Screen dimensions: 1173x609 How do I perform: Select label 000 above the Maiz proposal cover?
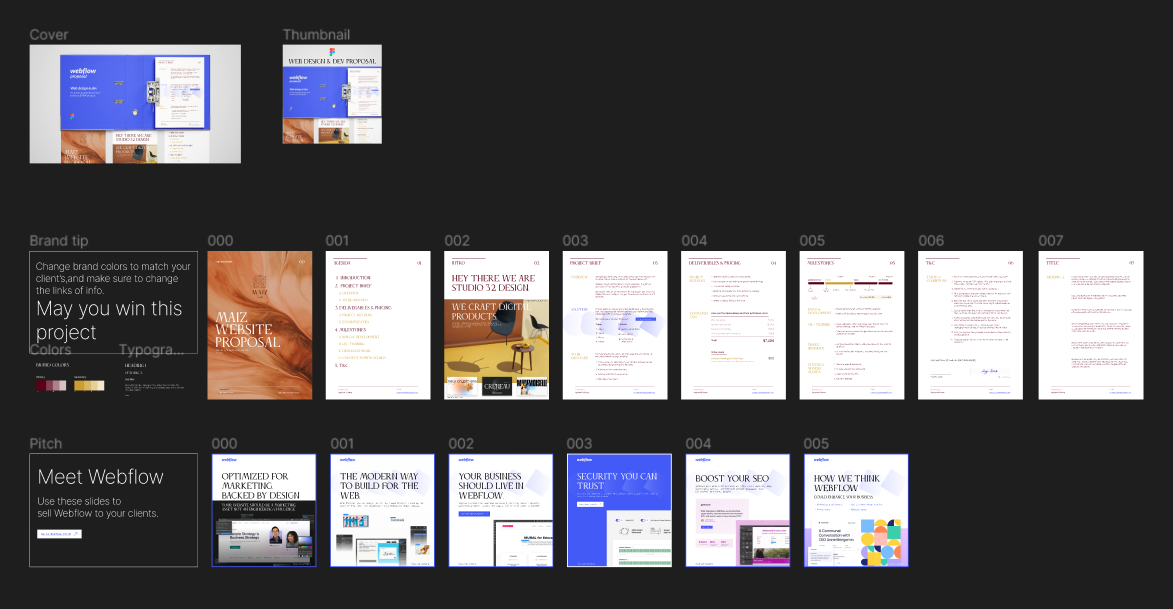220,240
